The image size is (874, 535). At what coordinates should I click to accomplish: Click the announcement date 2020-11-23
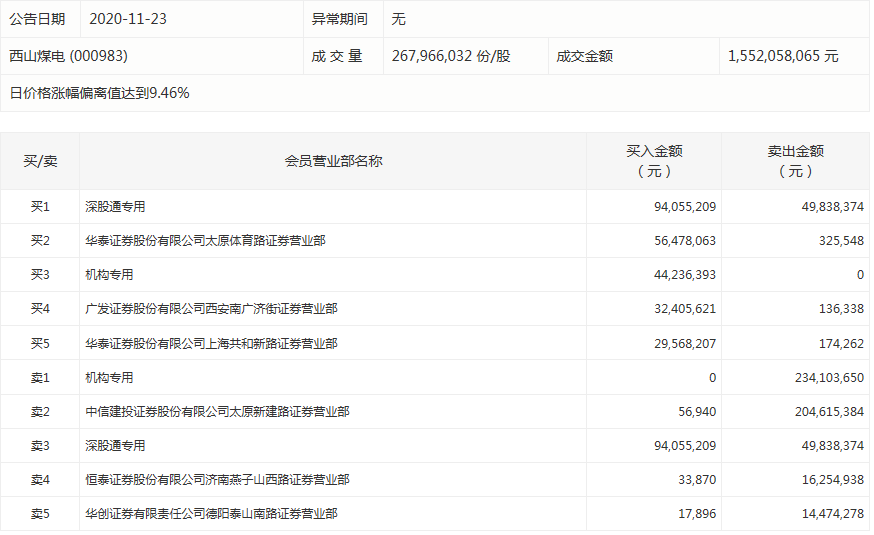(x=126, y=19)
